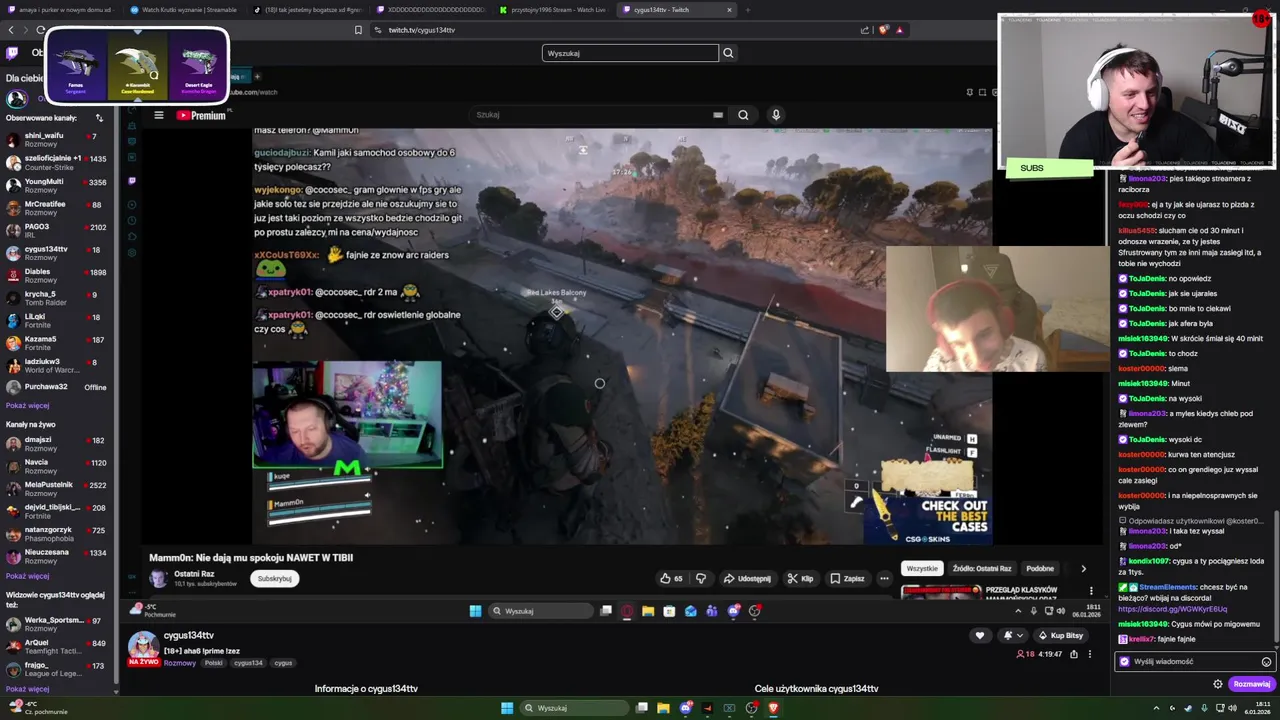Switch to 'przystojny1996 Stream' Kick tab
This screenshot has width=1280, height=720.
(553, 10)
